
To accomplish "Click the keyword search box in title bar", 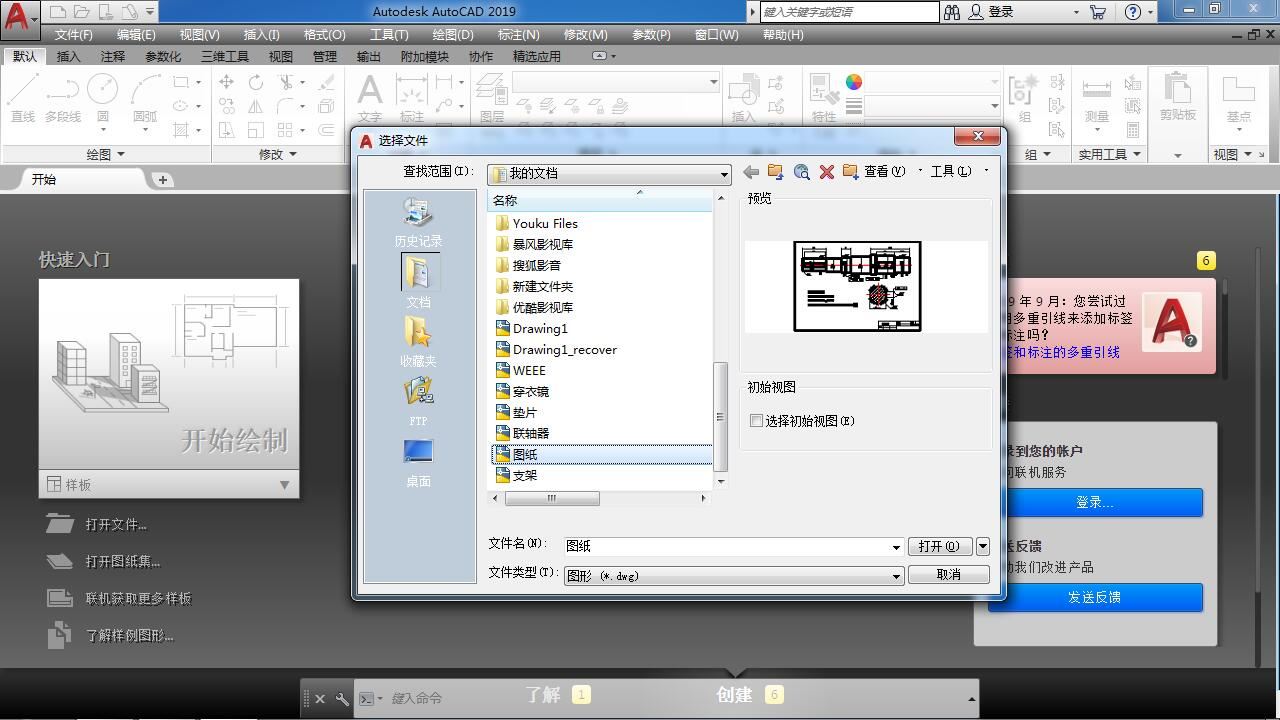I will tap(849, 12).
